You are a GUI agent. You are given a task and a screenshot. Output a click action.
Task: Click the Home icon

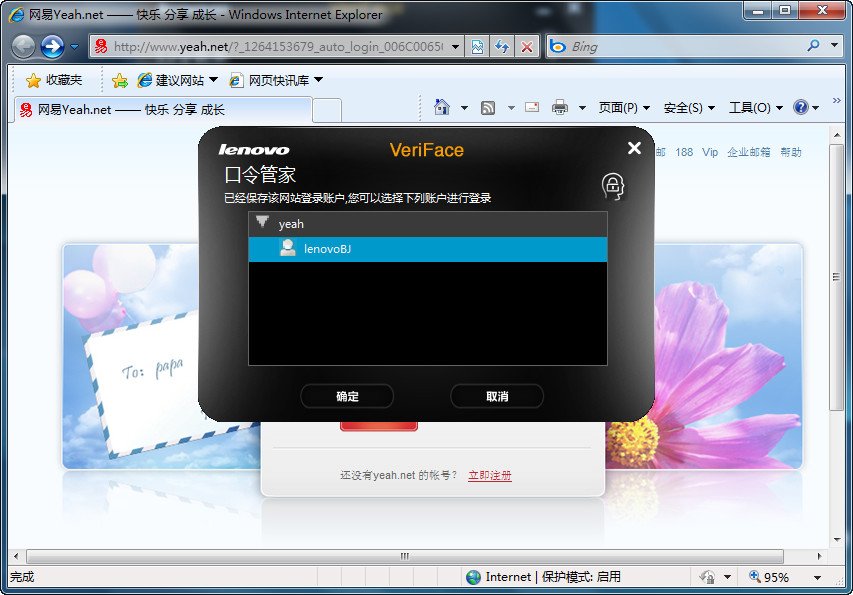point(441,106)
